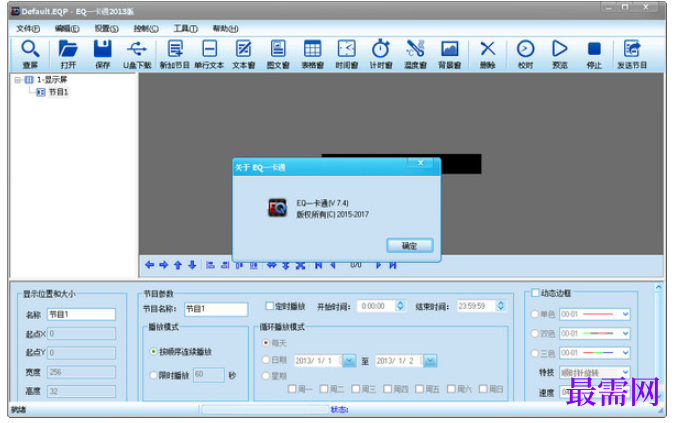The width and height of the screenshot is (678, 423).
Task: Insert a 单行文本 single-line text window
Action: tap(209, 49)
